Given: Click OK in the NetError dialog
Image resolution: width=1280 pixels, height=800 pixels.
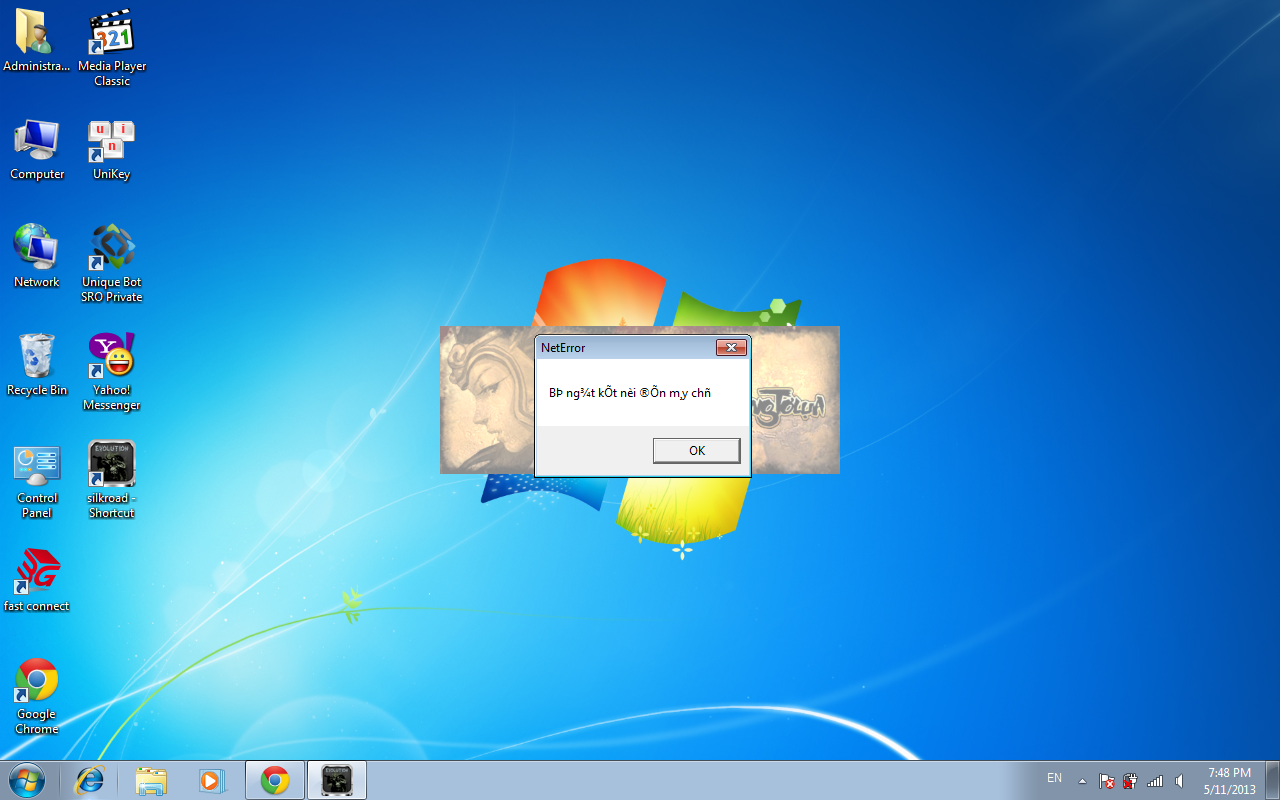Looking at the screenshot, I should [697, 451].
